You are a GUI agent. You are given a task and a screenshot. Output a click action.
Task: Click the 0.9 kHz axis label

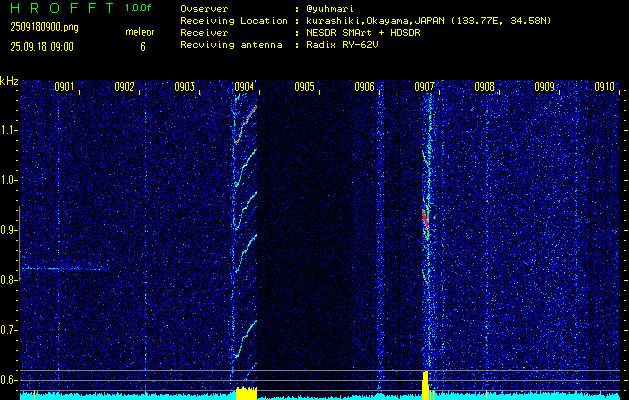[x=8, y=230]
